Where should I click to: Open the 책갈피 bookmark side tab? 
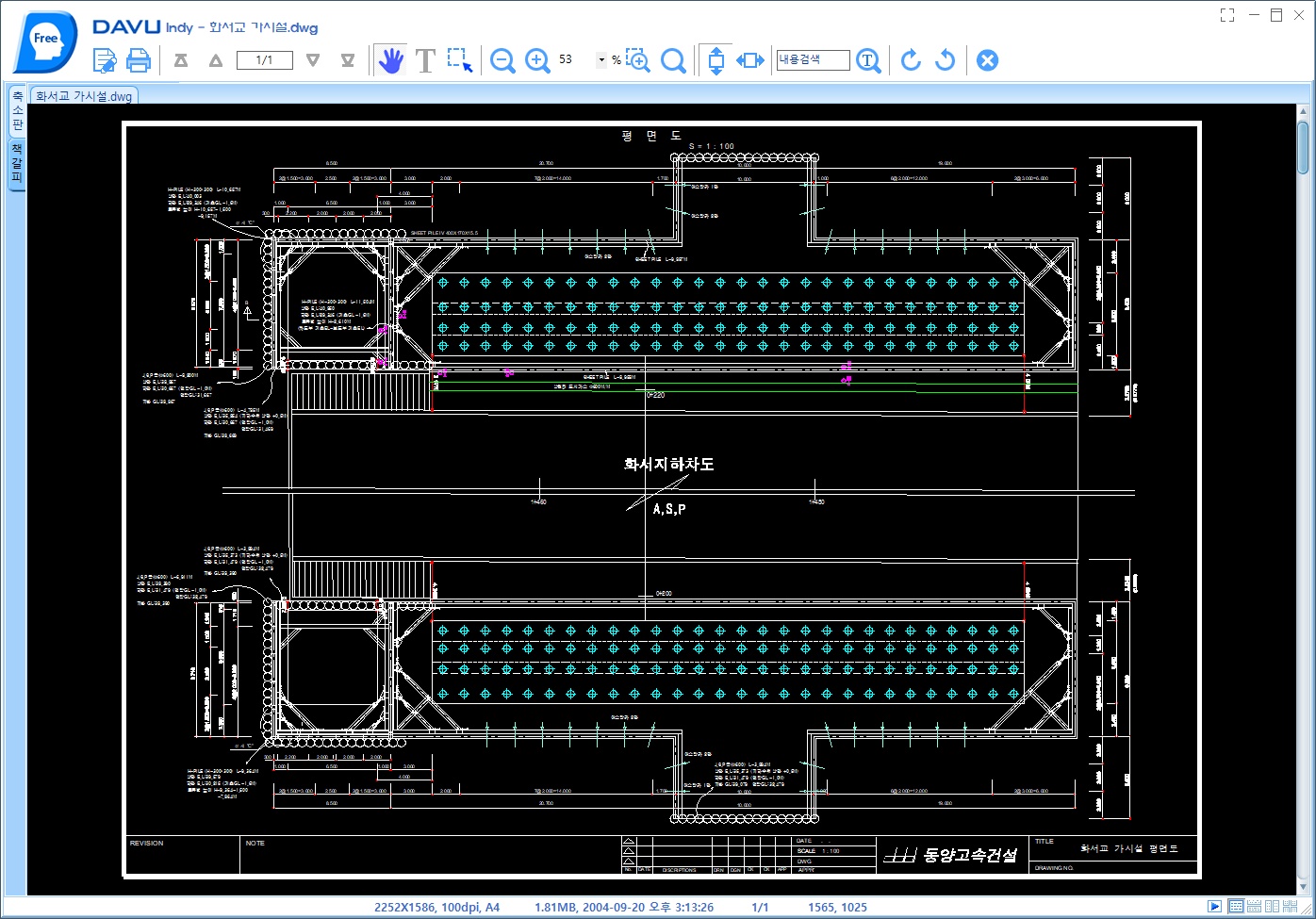click(x=17, y=163)
